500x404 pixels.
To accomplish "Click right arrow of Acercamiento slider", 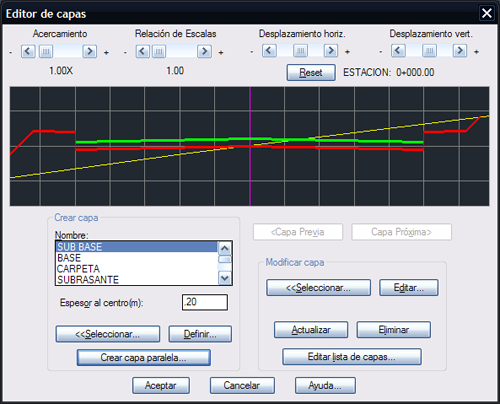I will pyautogui.click(x=90, y=51).
